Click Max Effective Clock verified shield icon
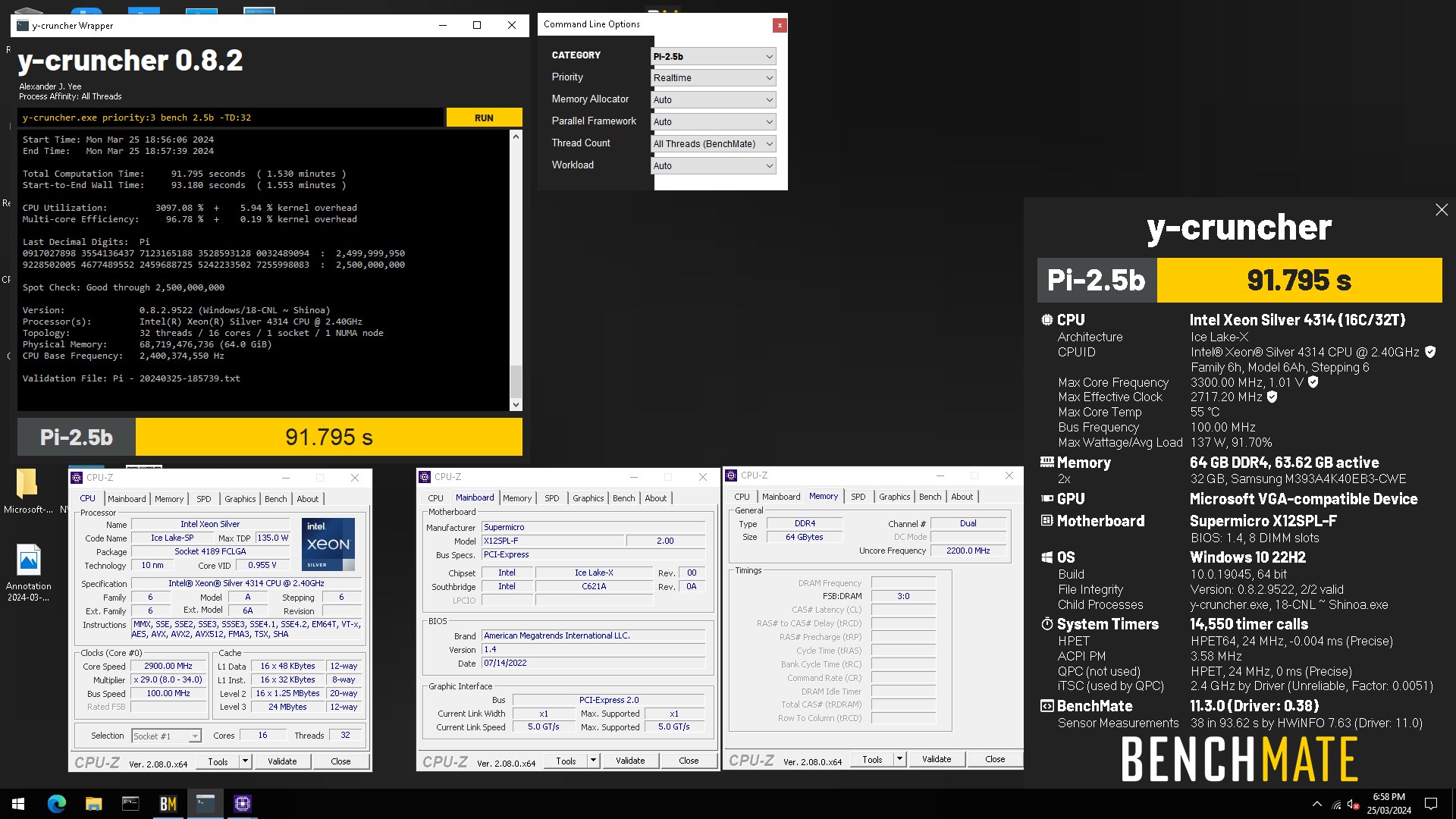Viewport: 1456px width, 819px height. pyautogui.click(x=1272, y=397)
